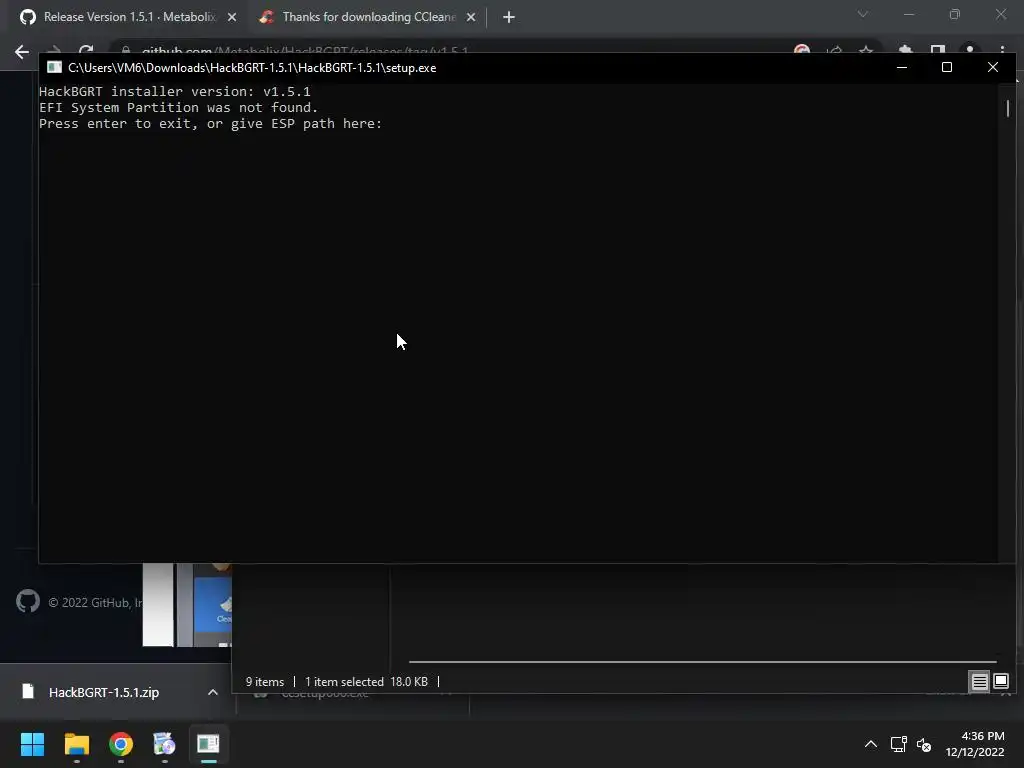The image size is (1024, 768).
Task: Click '9 items' in Explorer status bar
Action: click(x=264, y=682)
